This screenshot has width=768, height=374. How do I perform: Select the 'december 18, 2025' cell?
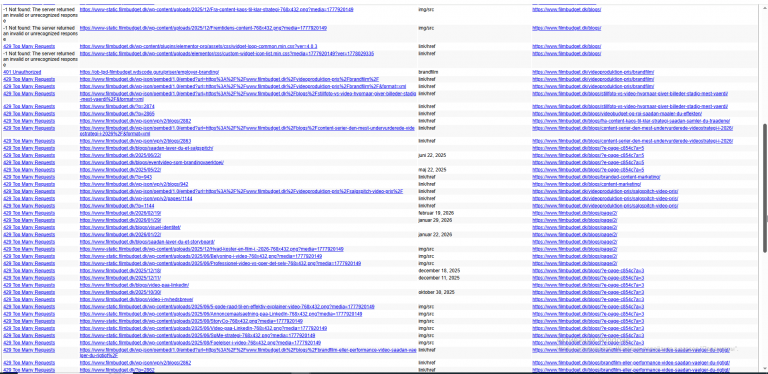[439, 271]
